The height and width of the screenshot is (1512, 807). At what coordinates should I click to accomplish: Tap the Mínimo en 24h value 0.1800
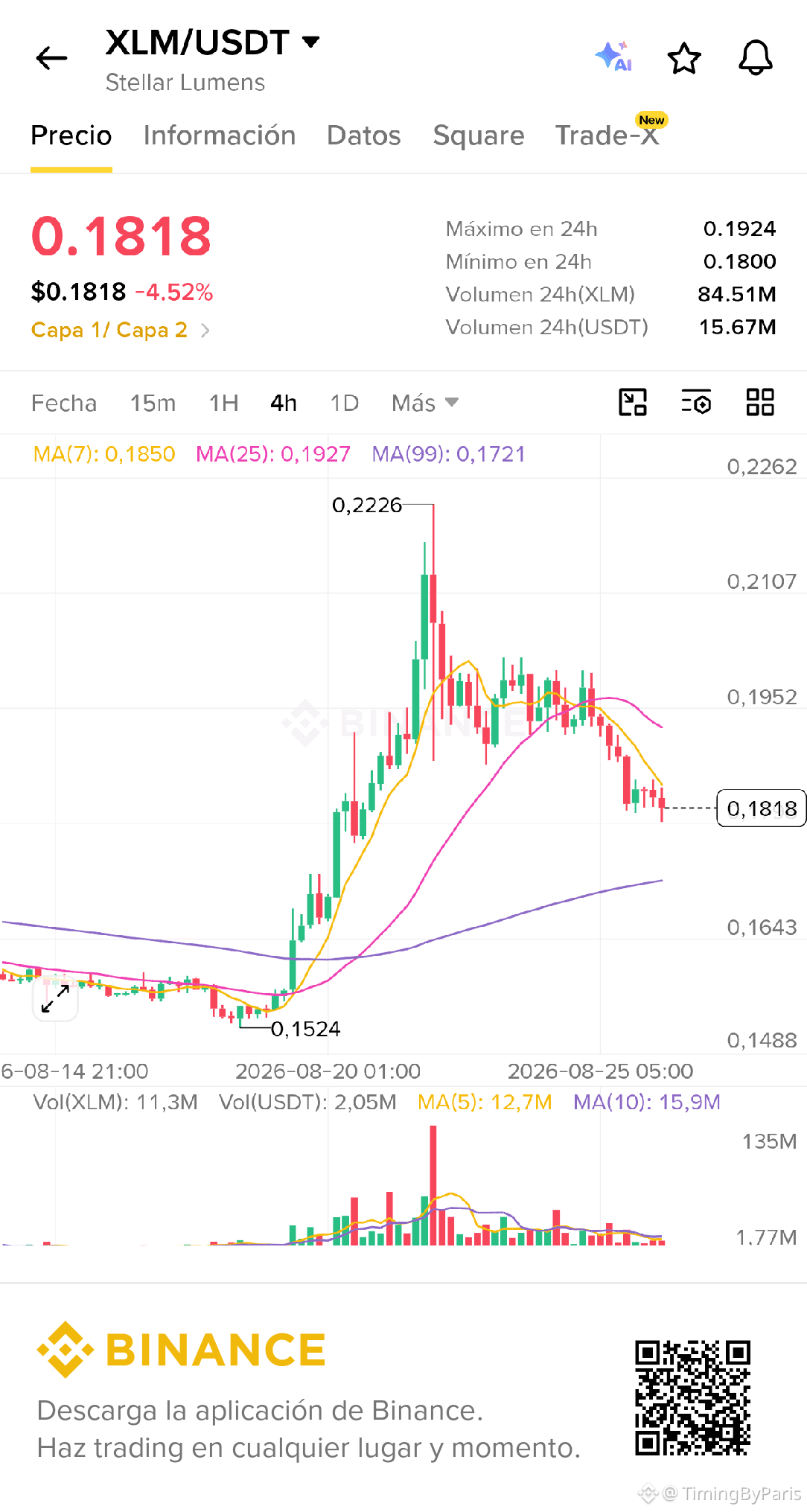(739, 261)
